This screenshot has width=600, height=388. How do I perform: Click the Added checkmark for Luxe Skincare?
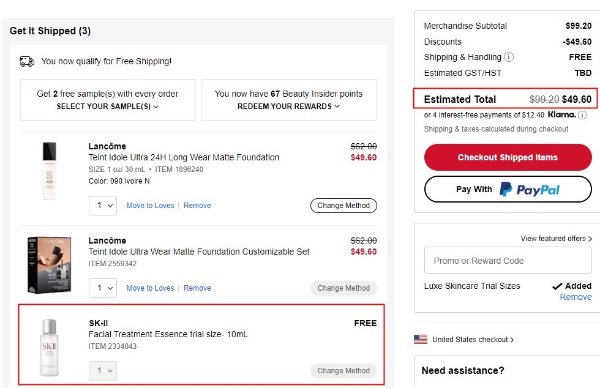[x=557, y=286]
